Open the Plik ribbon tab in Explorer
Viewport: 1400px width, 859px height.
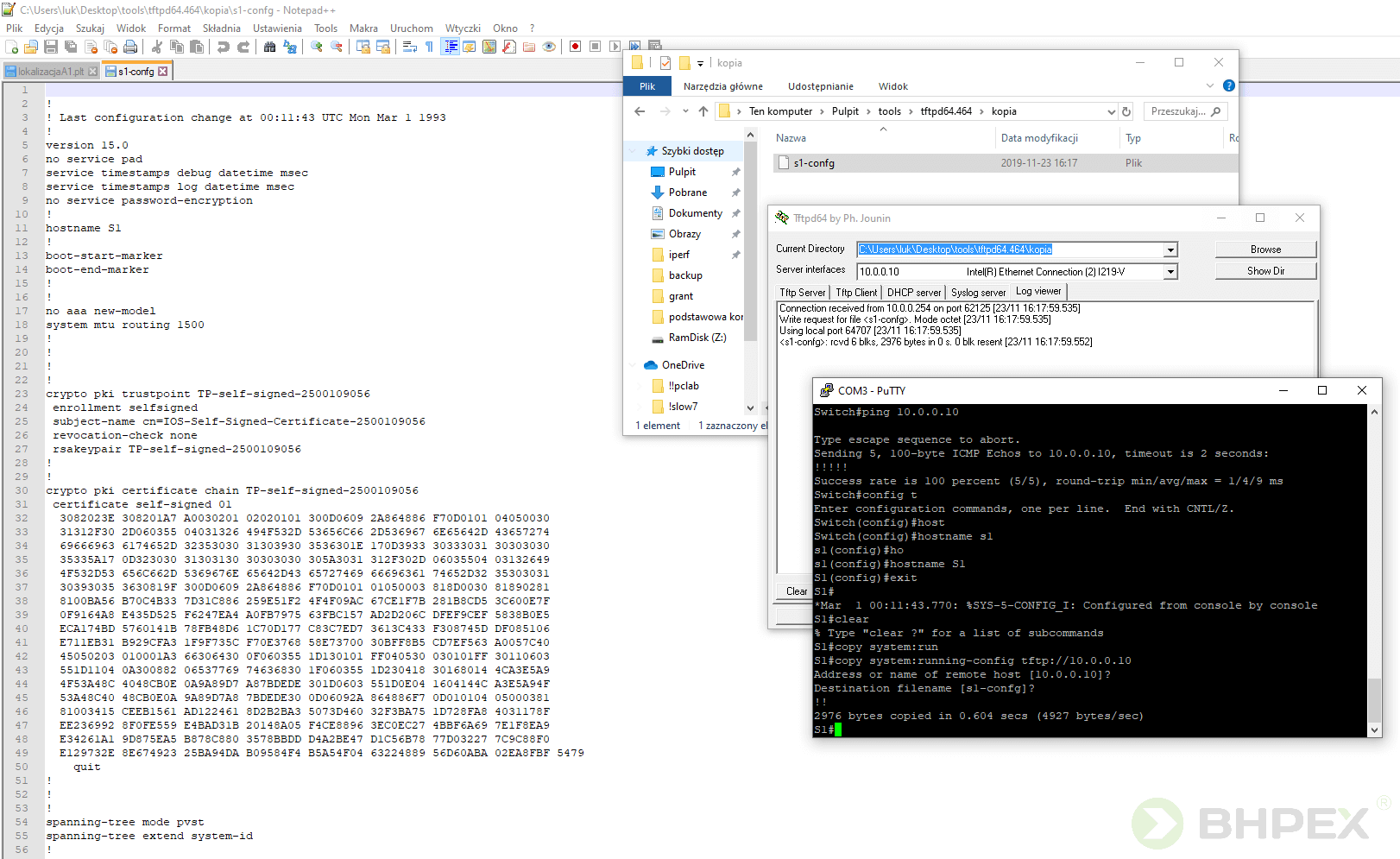click(647, 86)
